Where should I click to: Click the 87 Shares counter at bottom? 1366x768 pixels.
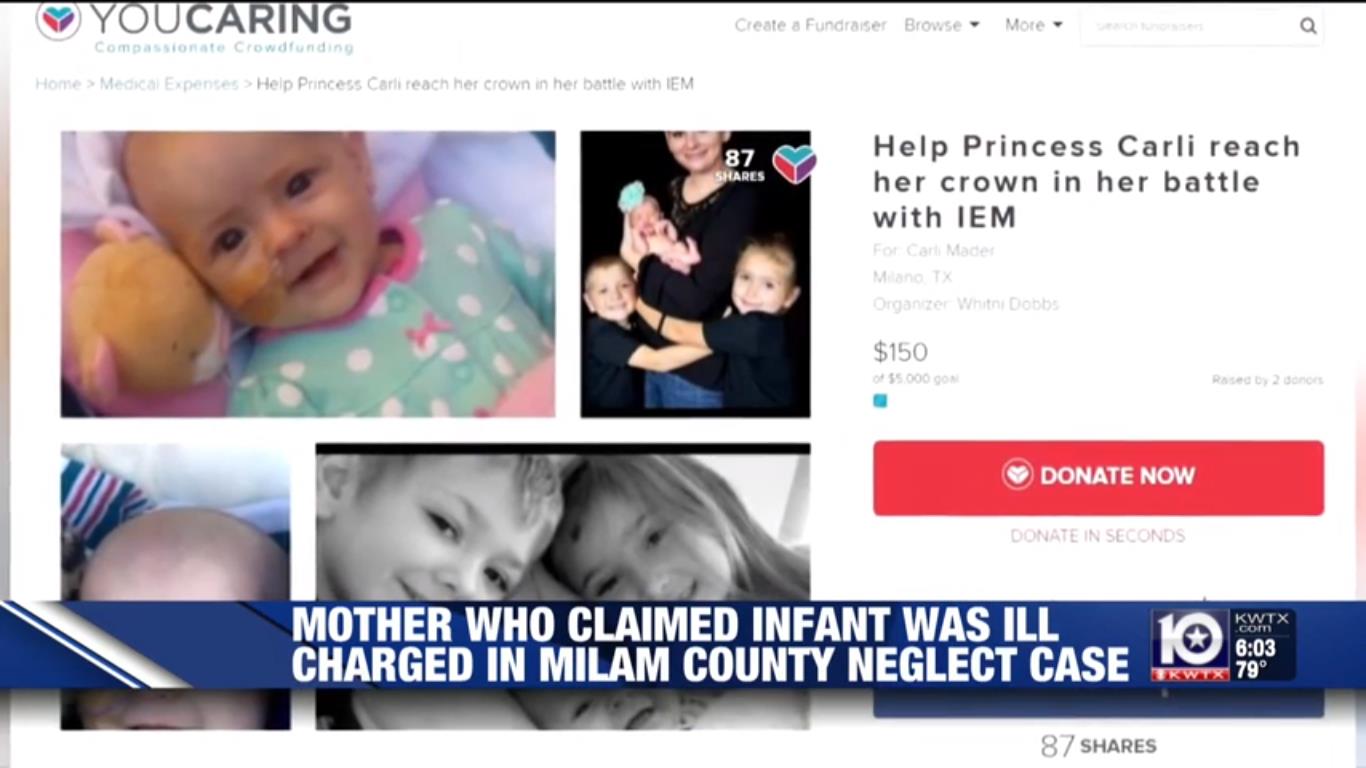click(x=1098, y=746)
